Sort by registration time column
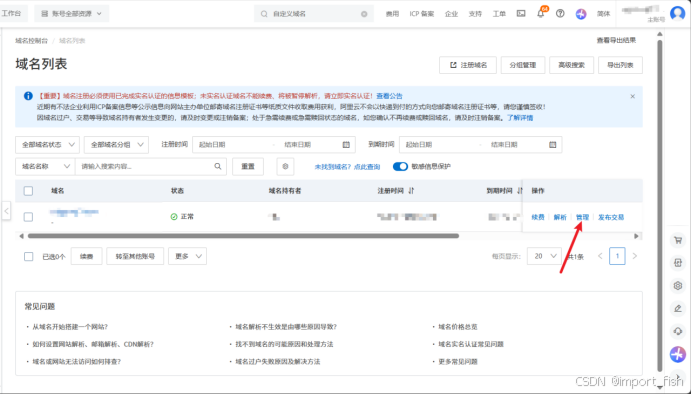This screenshot has height=395, width=691. (x=411, y=190)
